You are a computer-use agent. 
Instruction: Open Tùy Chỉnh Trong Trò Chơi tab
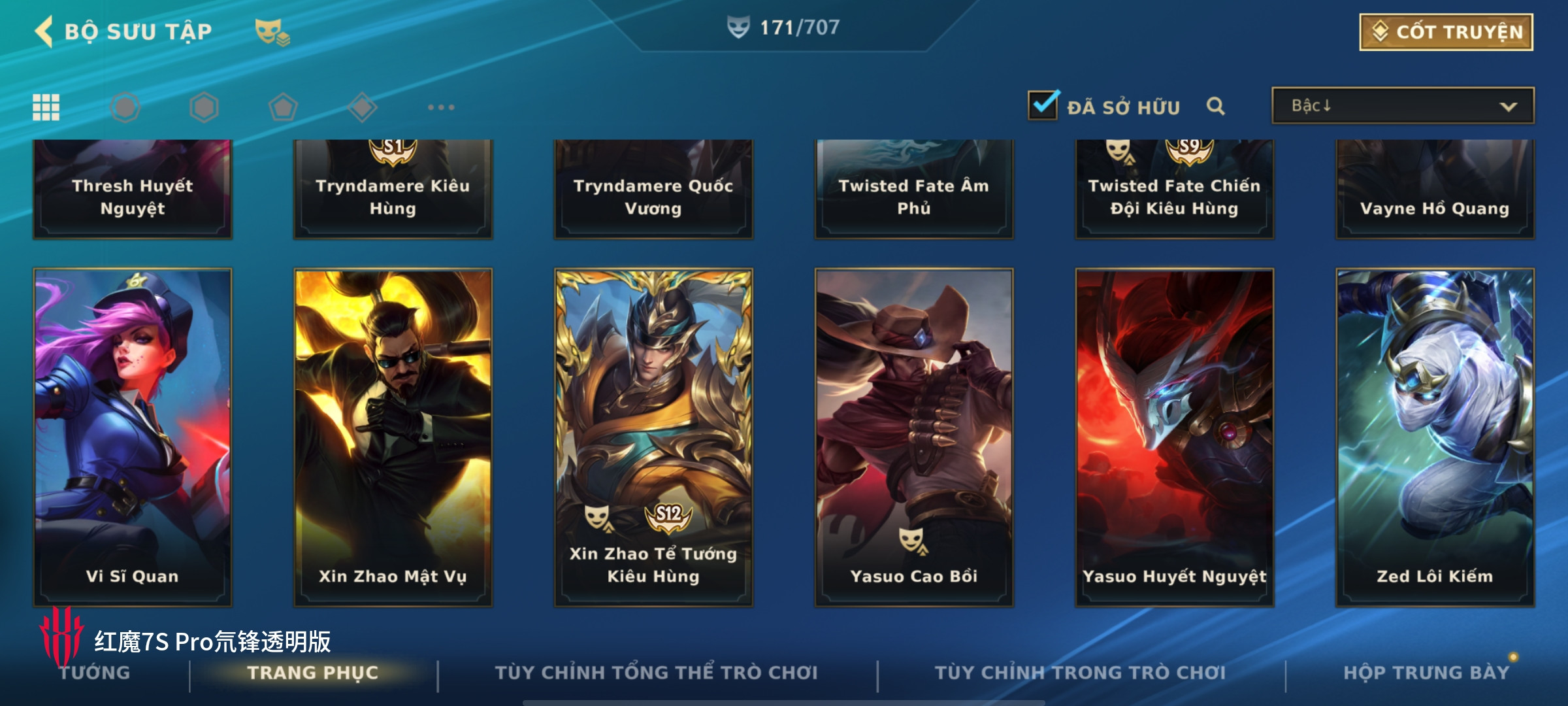(x=1080, y=673)
